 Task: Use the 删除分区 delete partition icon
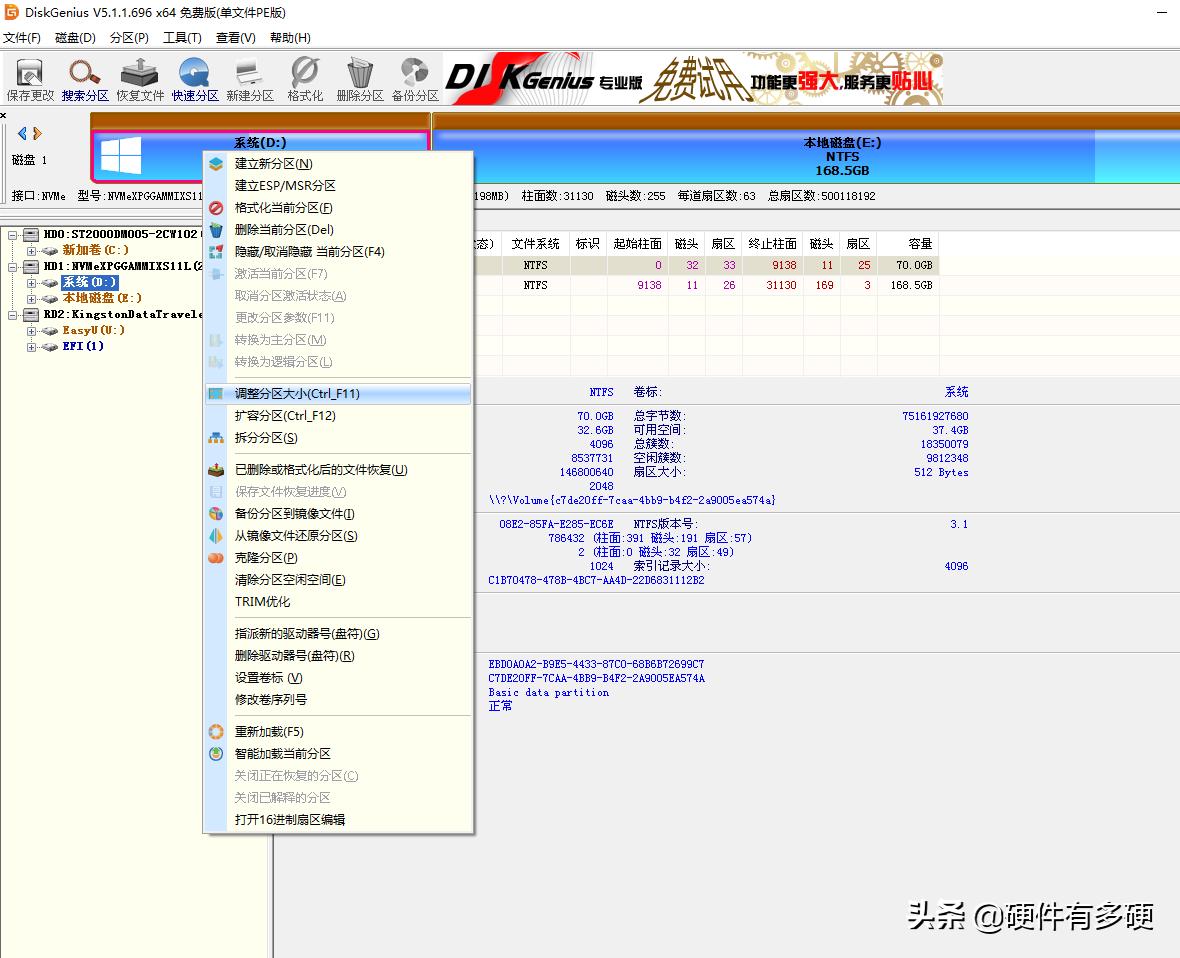(358, 78)
